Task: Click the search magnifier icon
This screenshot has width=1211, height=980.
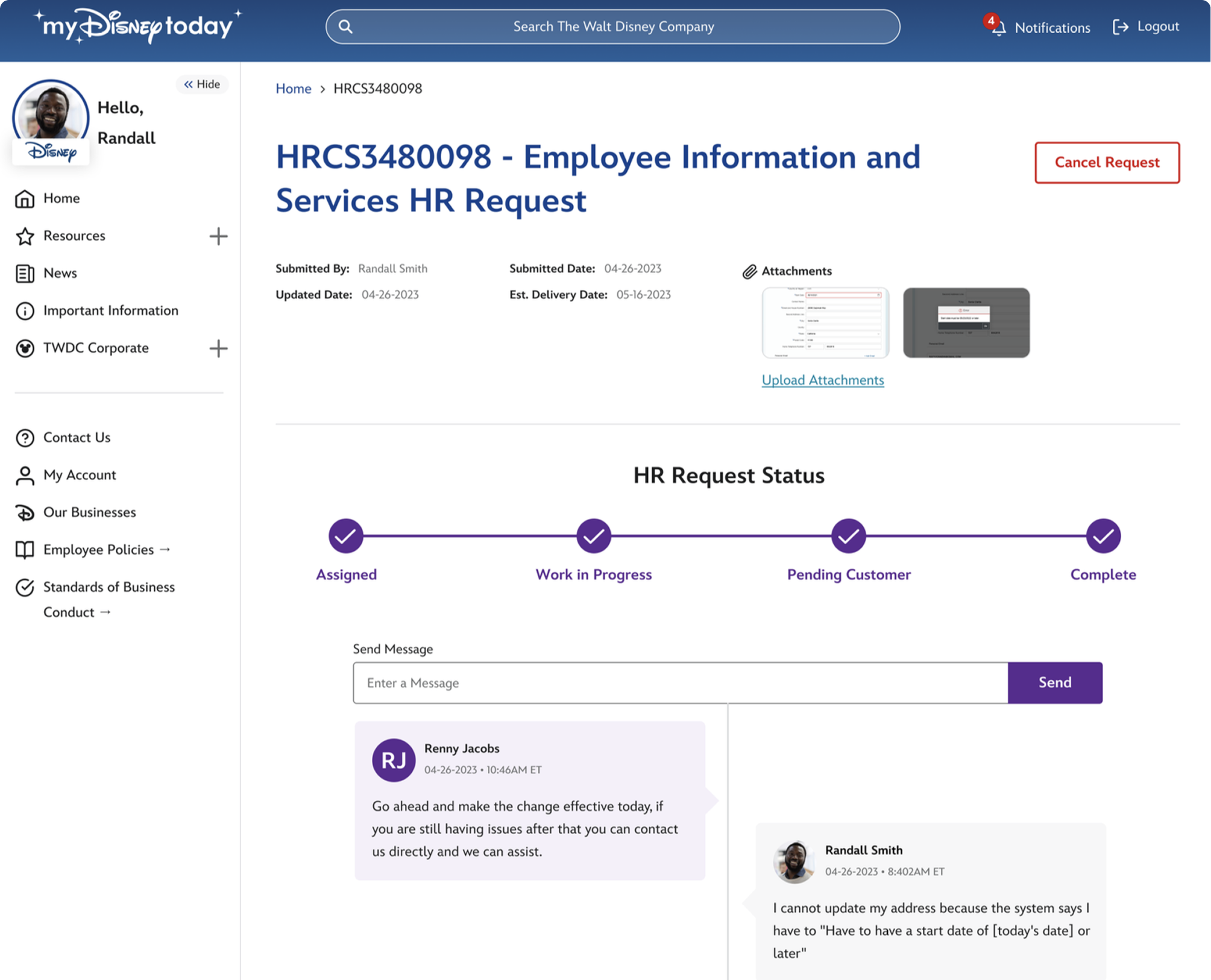Action: [x=345, y=27]
